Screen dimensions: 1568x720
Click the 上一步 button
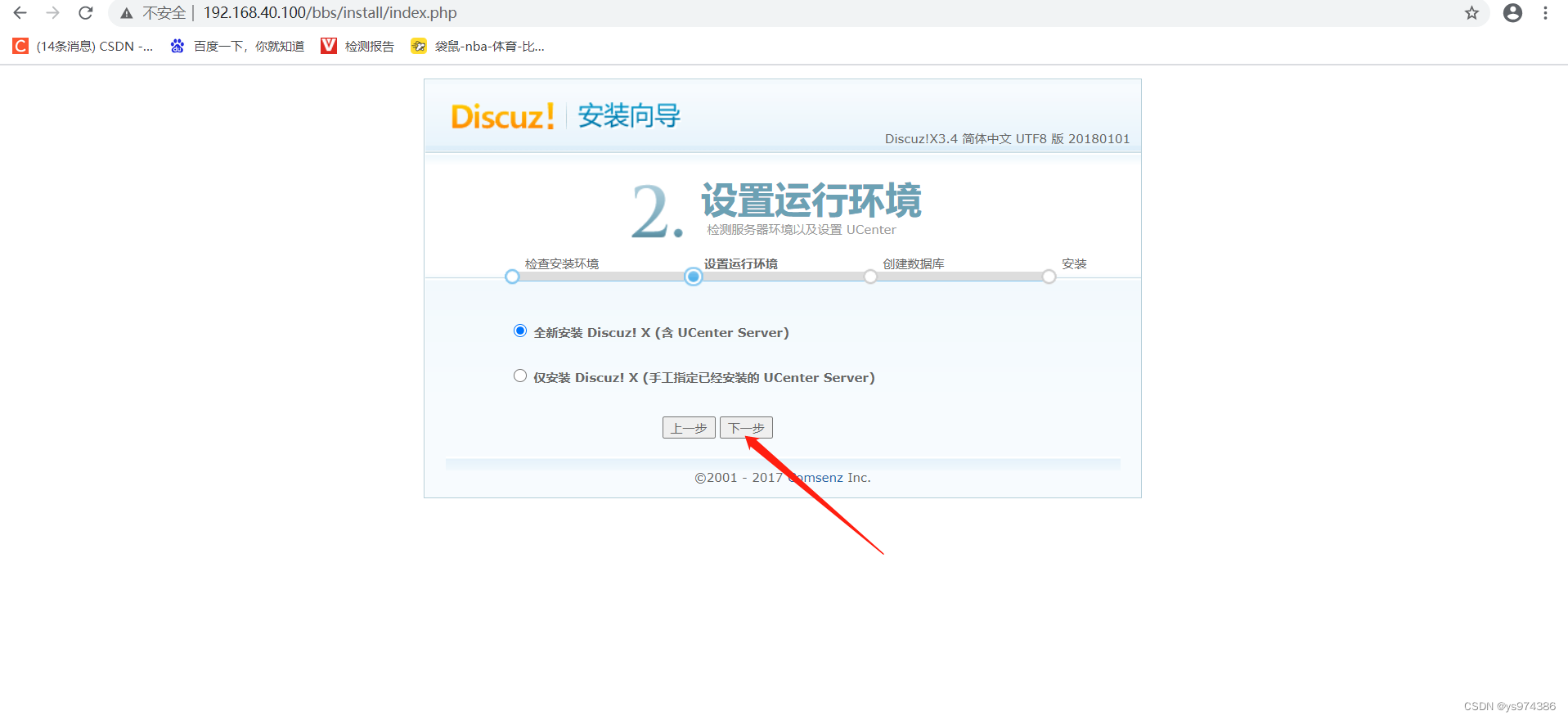(x=689, y=428)
